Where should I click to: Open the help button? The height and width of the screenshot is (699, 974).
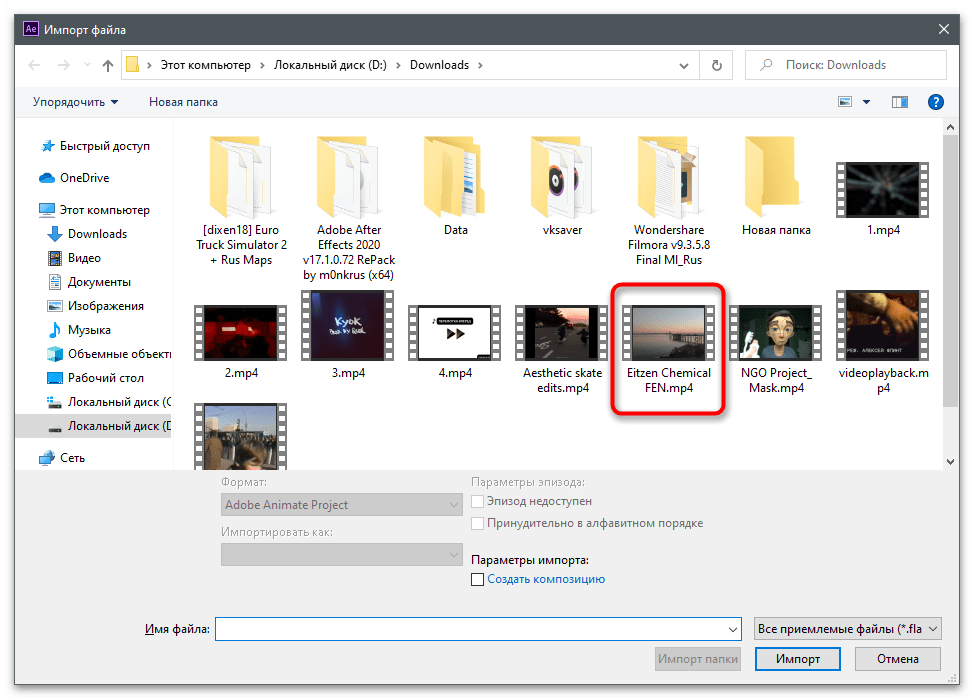pyautogui.click(x=935, y=102)
